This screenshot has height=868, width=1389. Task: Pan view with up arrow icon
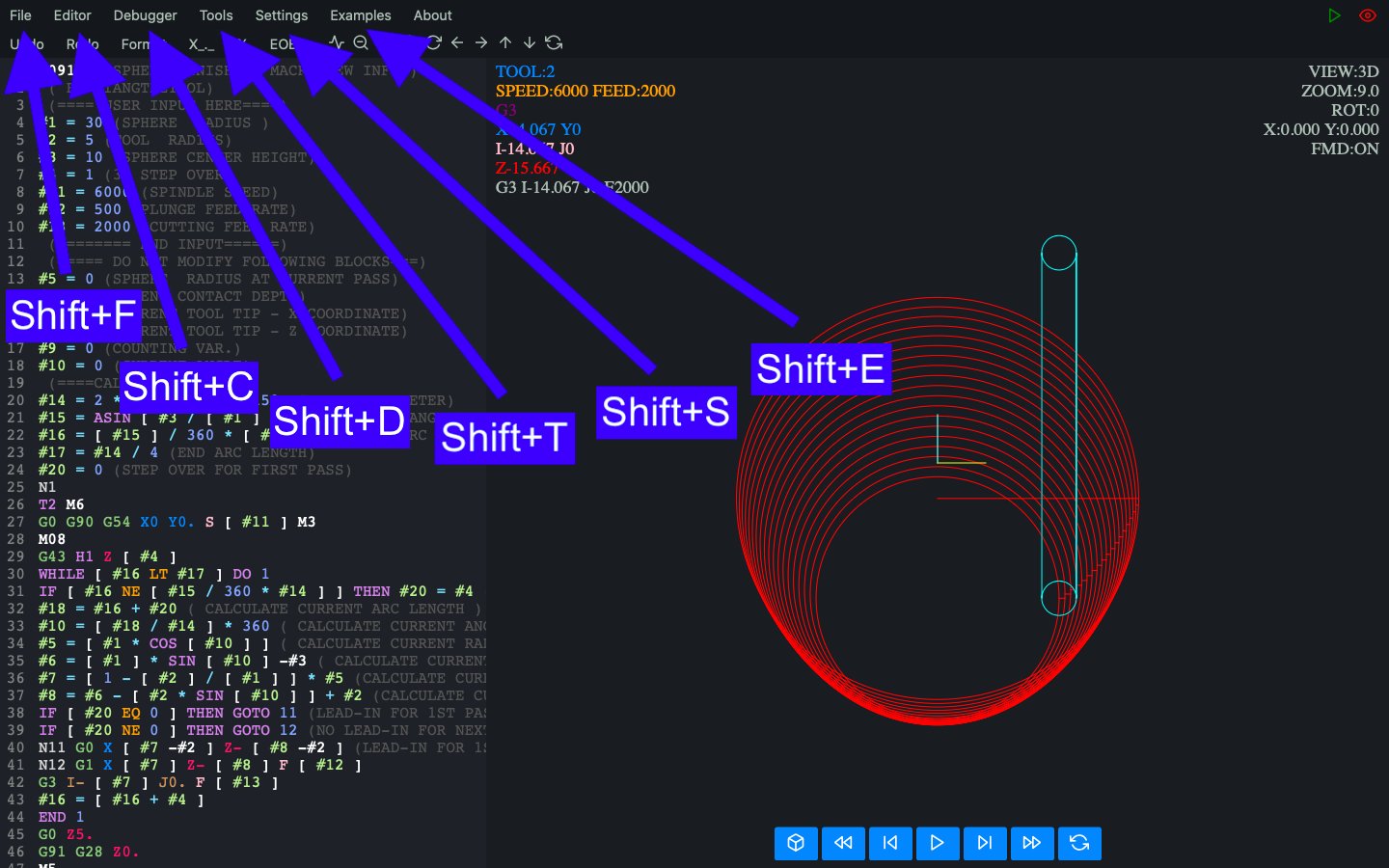click(505, 42)
